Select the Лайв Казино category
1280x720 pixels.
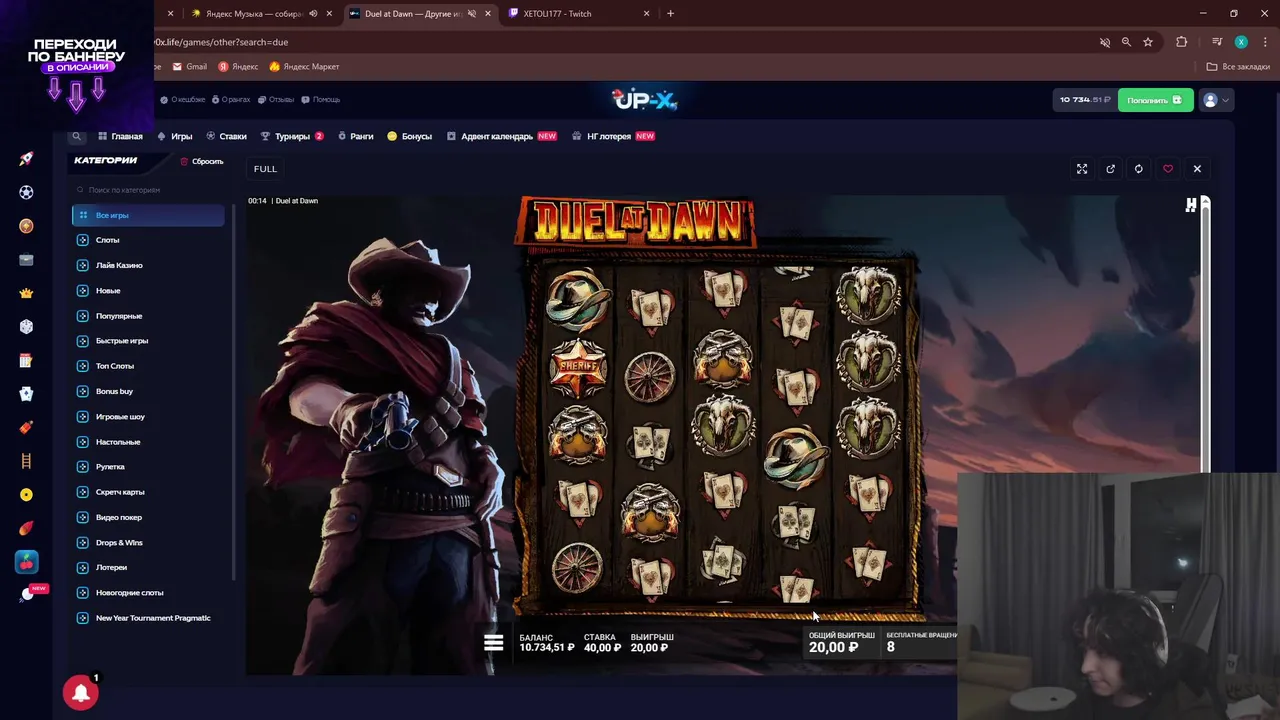148,265
